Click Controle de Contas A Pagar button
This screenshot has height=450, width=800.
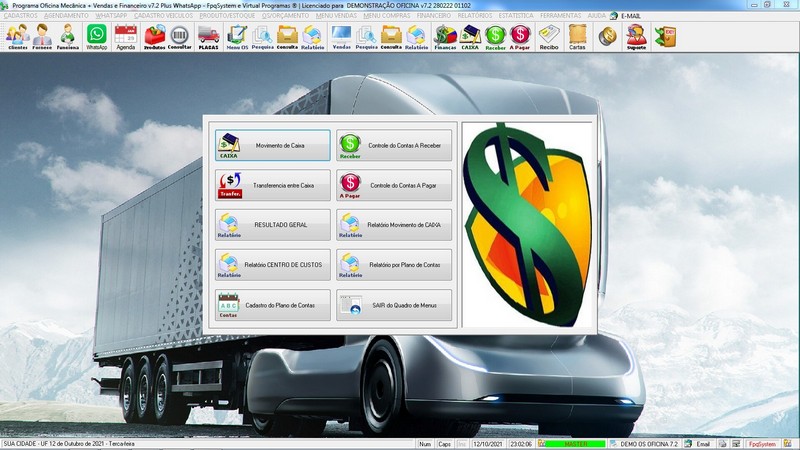[x=394, y=185]
